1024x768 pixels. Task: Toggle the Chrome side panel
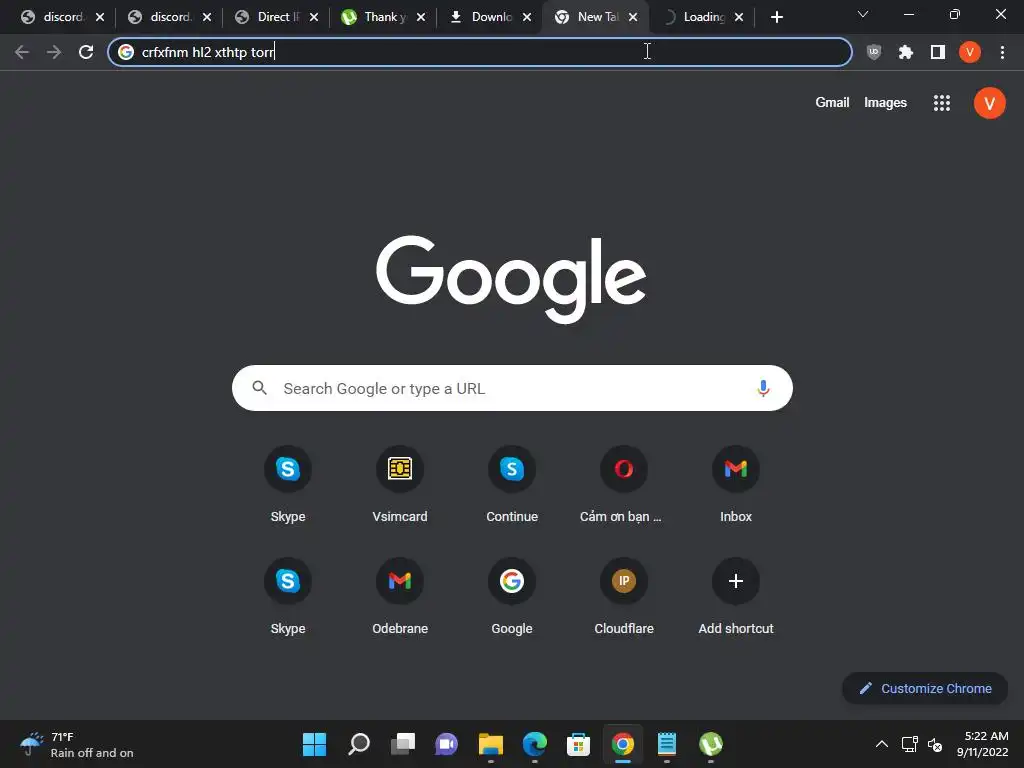(937, 52)
